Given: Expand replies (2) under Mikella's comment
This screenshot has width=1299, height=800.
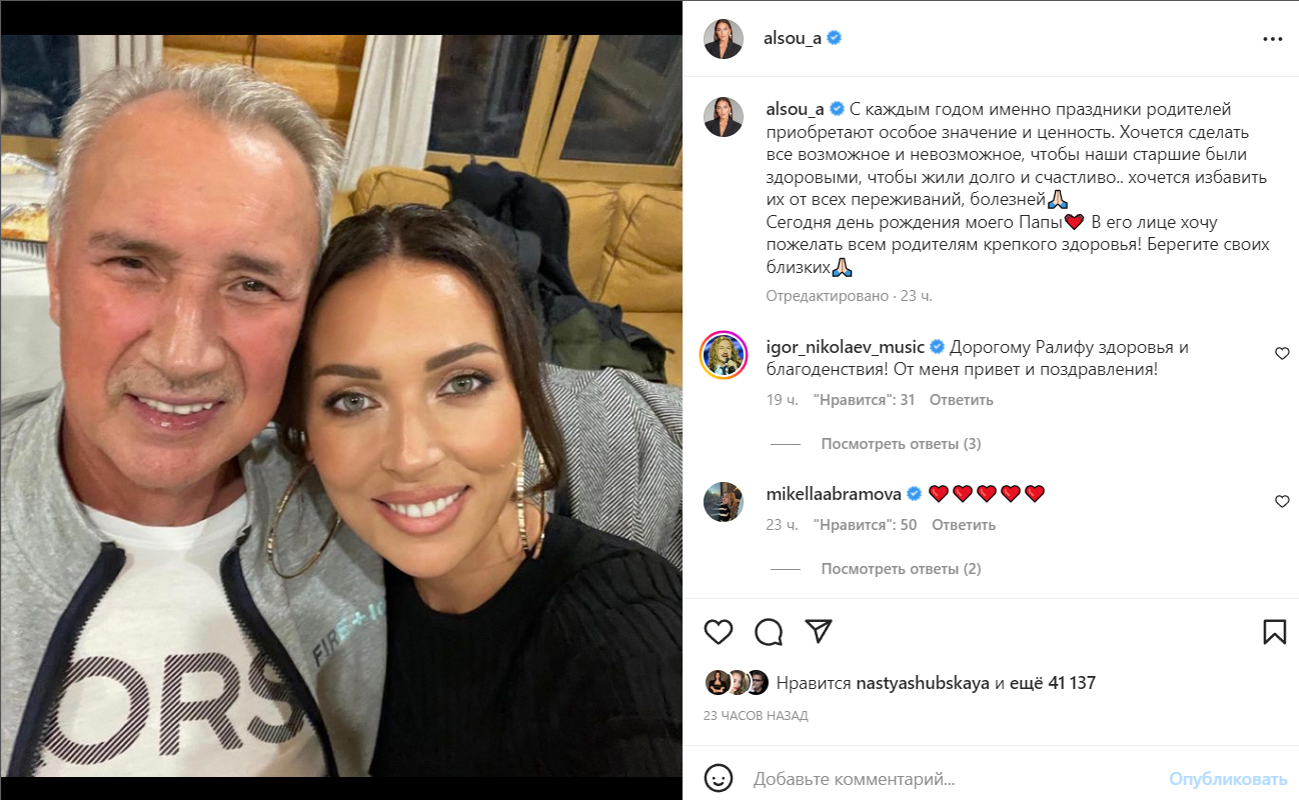Looking at the screenshot, I should [901, 569].
